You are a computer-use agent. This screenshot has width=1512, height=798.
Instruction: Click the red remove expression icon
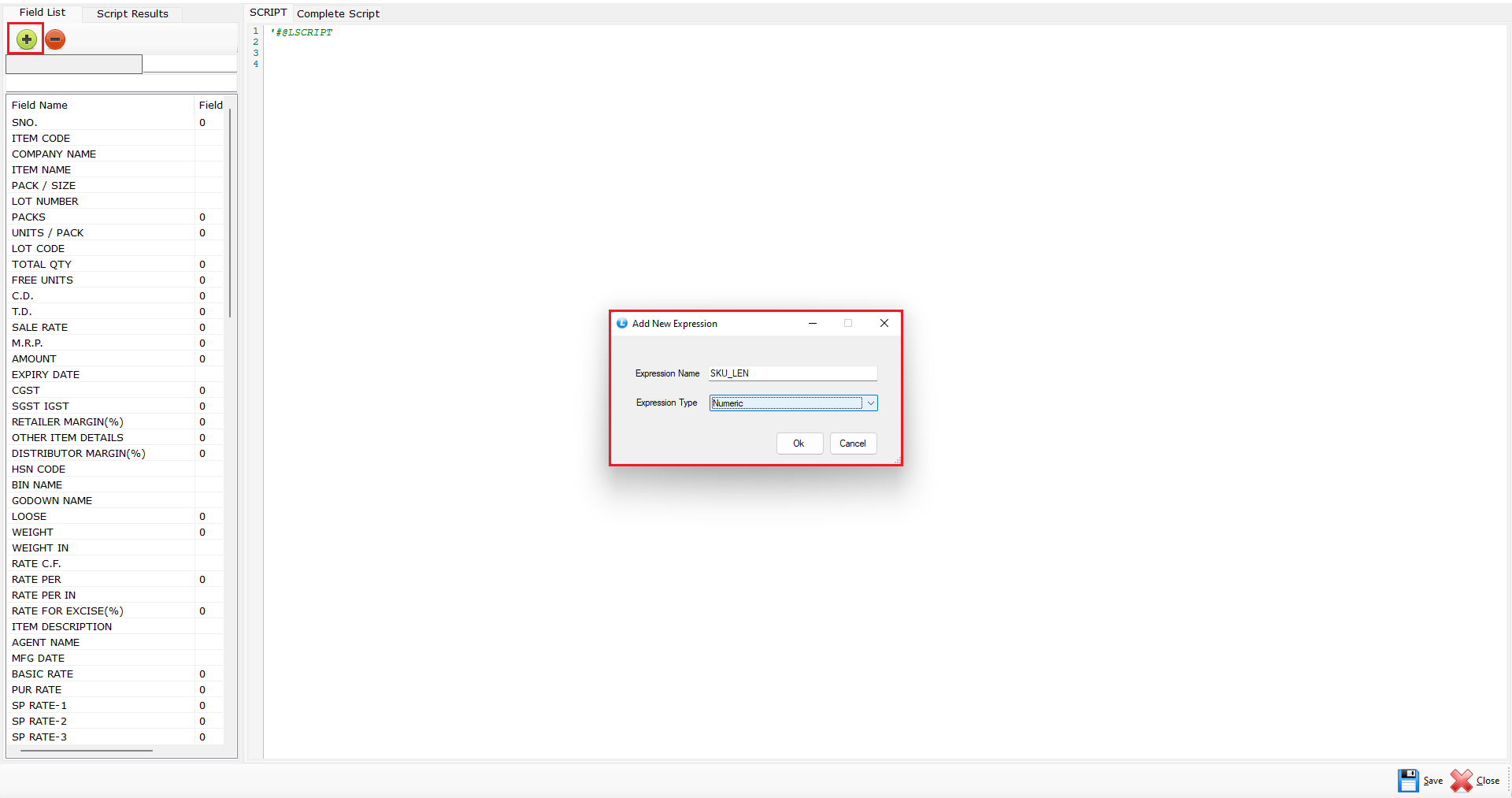point(55,39)
